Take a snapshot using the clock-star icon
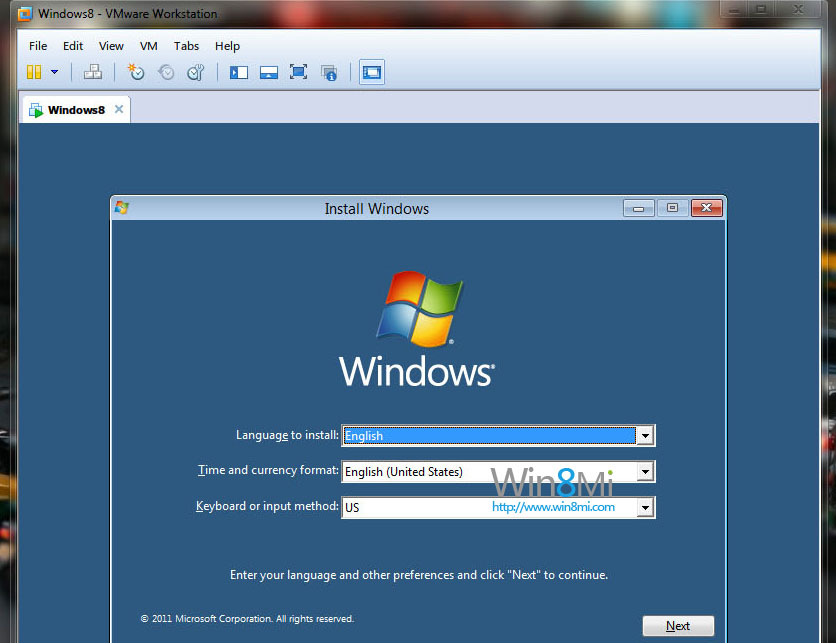836x643 pixels. [136, 72]
